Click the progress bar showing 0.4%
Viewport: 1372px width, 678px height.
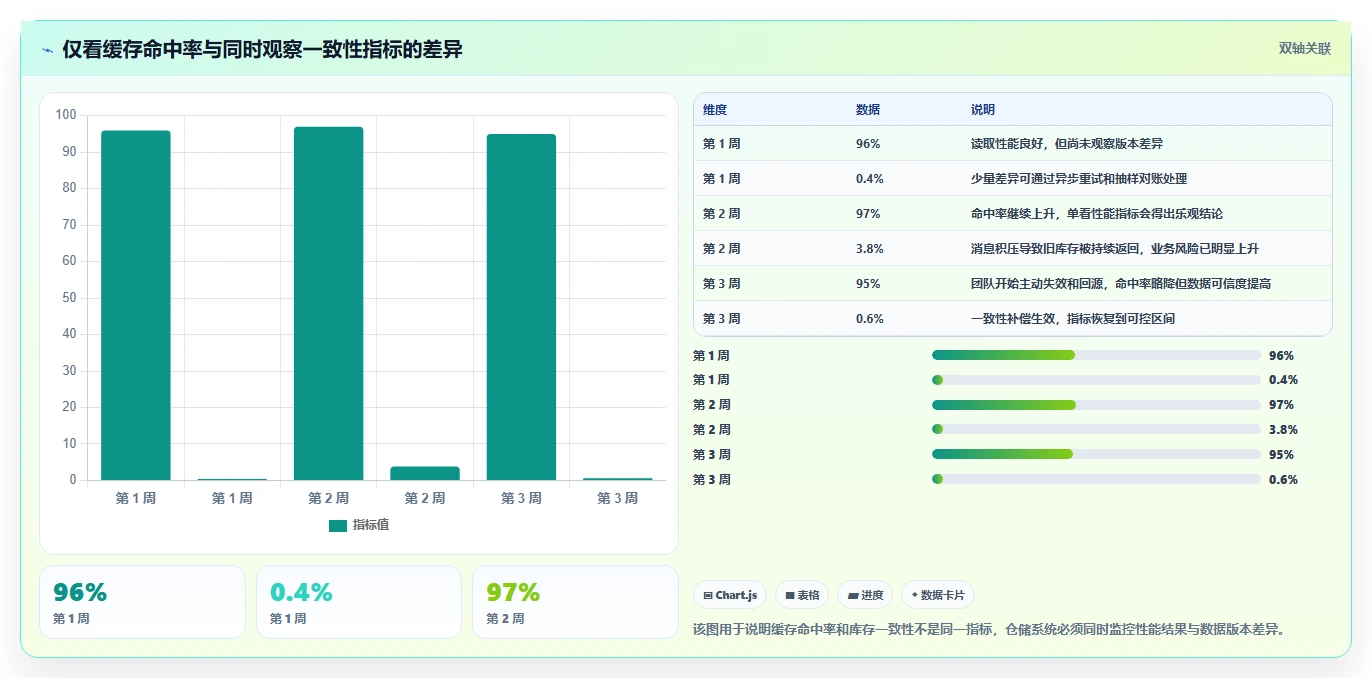1096,380
